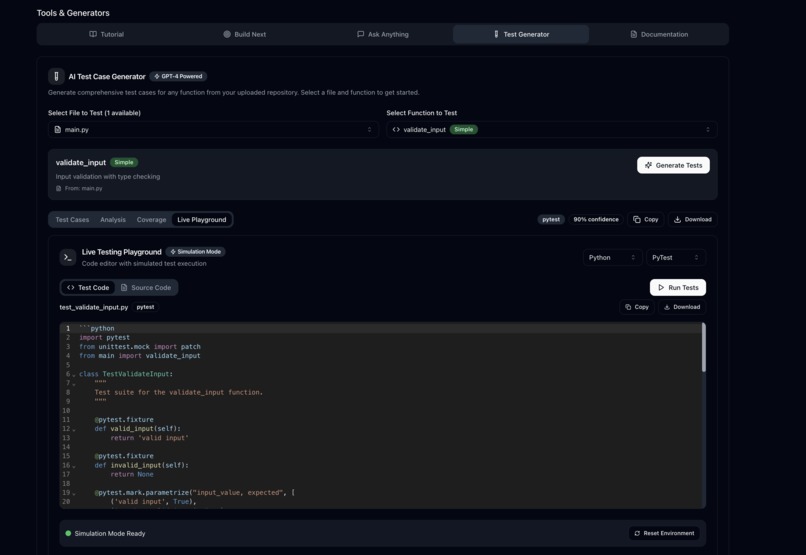806x555 pixels.
Task: Collapse parametrize fold arrow at line 19
Action: [x=74, y=493]
